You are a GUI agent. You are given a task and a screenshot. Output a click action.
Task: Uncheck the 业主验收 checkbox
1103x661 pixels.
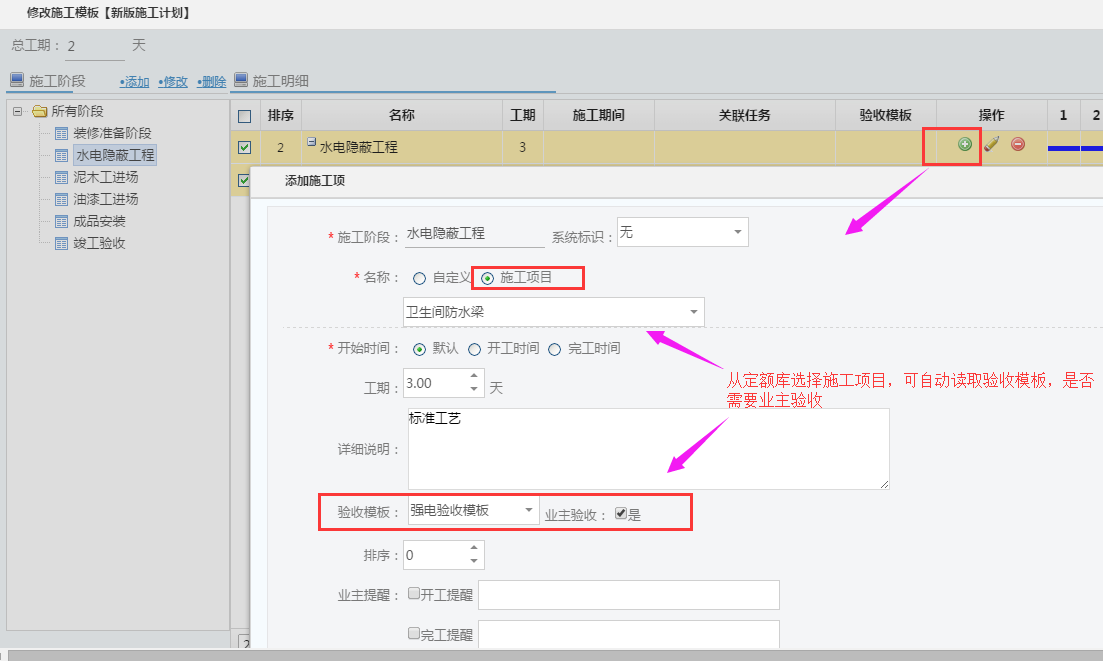point(621,514)
